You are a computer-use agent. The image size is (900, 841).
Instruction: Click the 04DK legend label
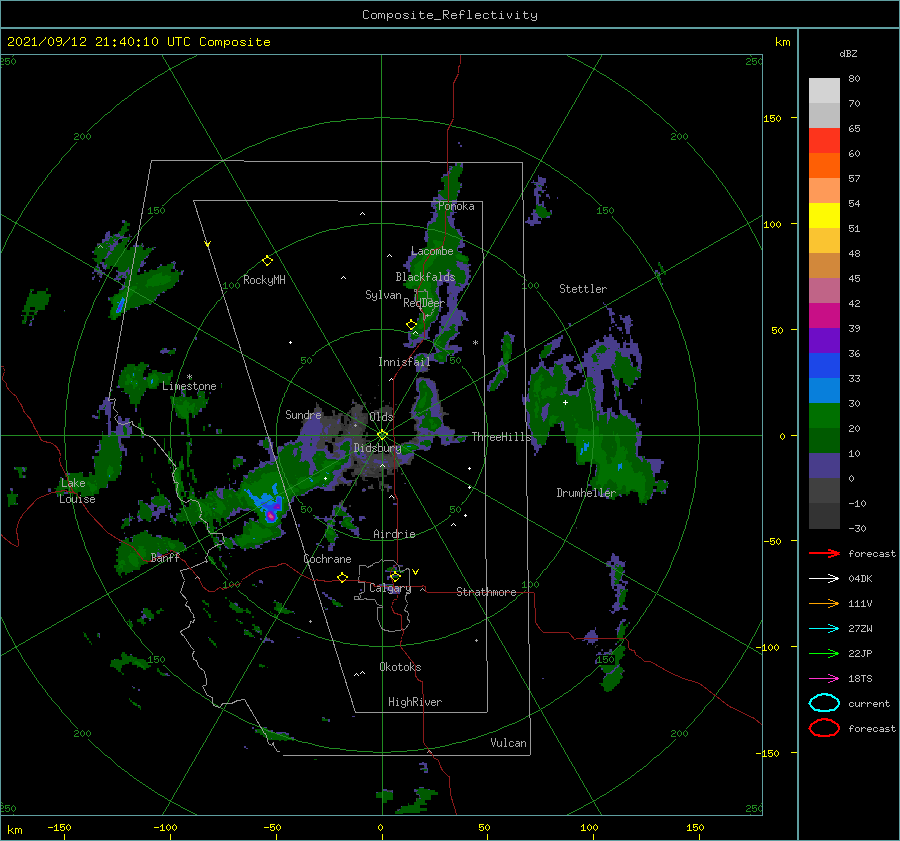click(x=860, y=579)
